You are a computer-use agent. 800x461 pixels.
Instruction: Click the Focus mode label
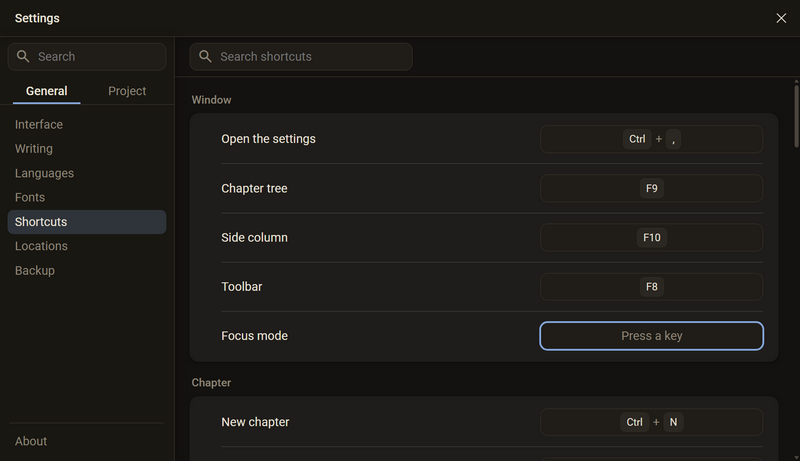coord(254,336)
